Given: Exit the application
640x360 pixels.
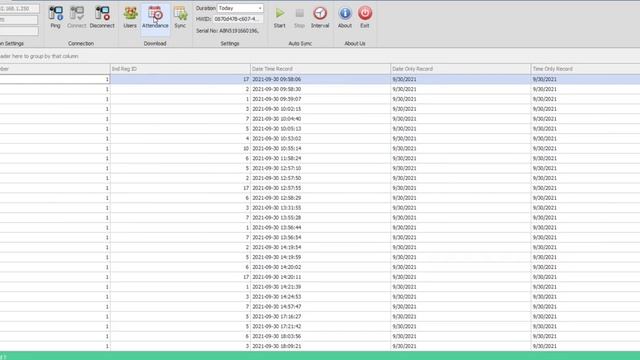Looking at the screenshot, I should [365, 17].
